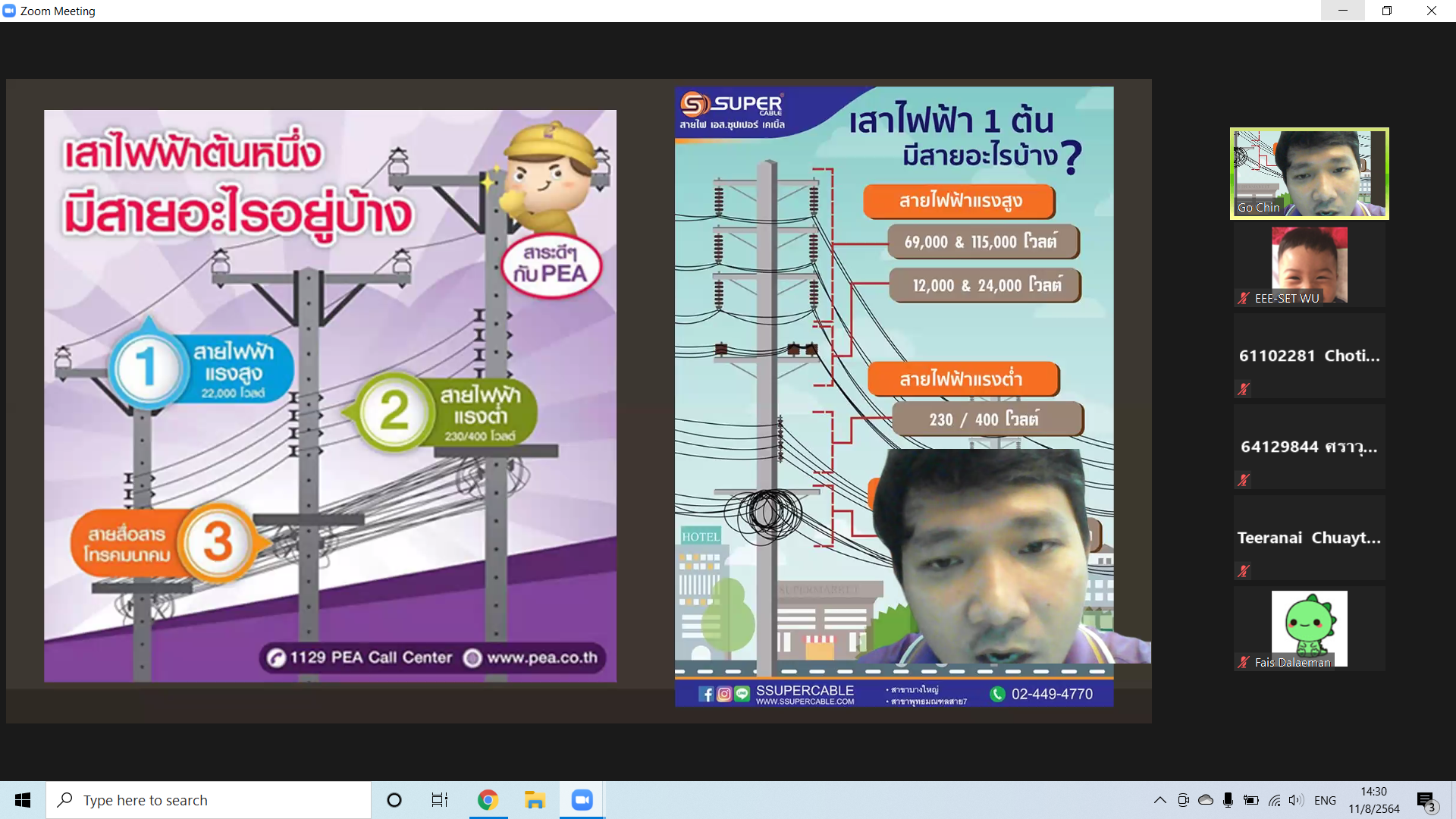1456x819 pixels.
Task: Open the notification action center
Action: click(1426, 801)
